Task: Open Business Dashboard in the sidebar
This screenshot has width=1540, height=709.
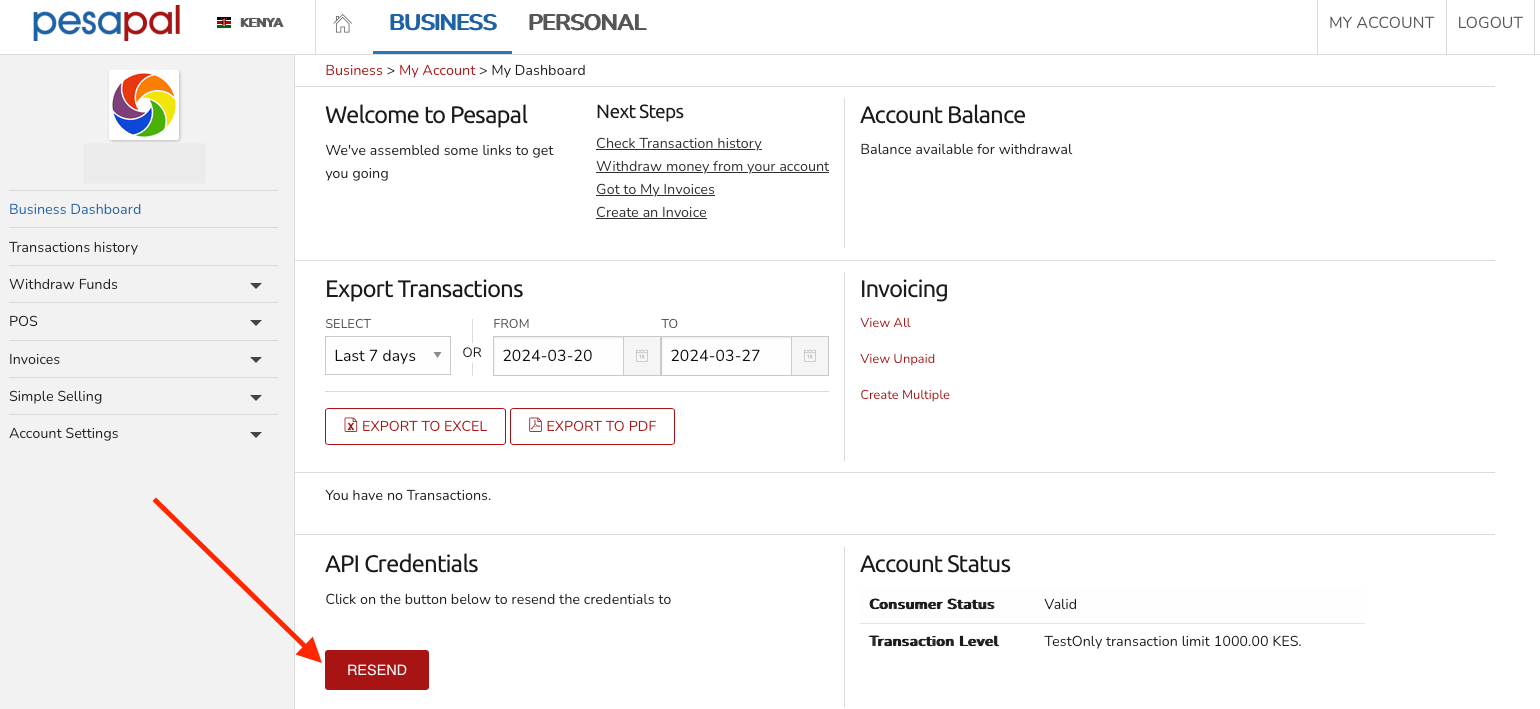Action: pos(75,209)
